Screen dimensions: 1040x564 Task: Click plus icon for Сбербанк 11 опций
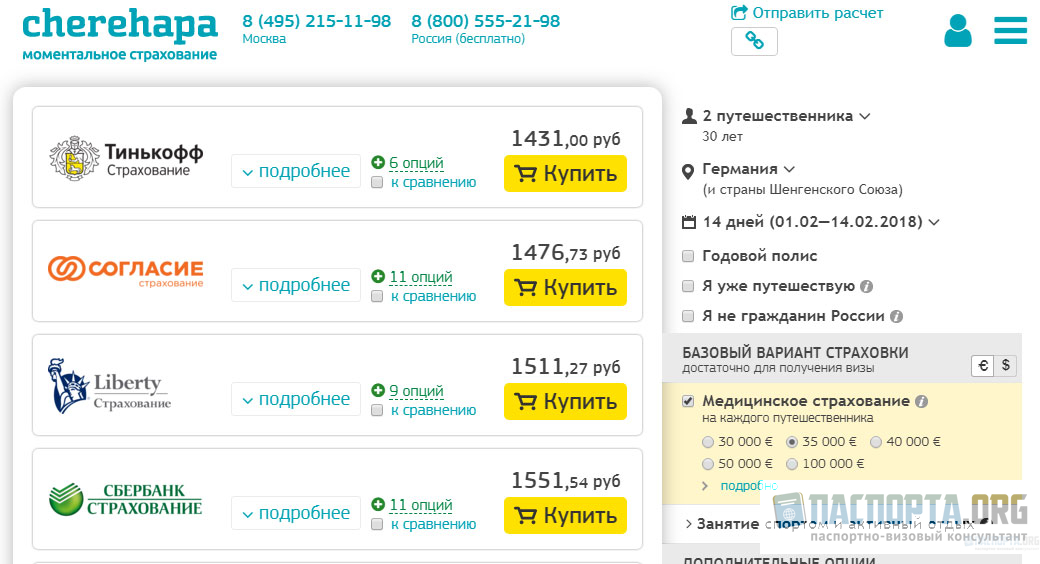378,505
